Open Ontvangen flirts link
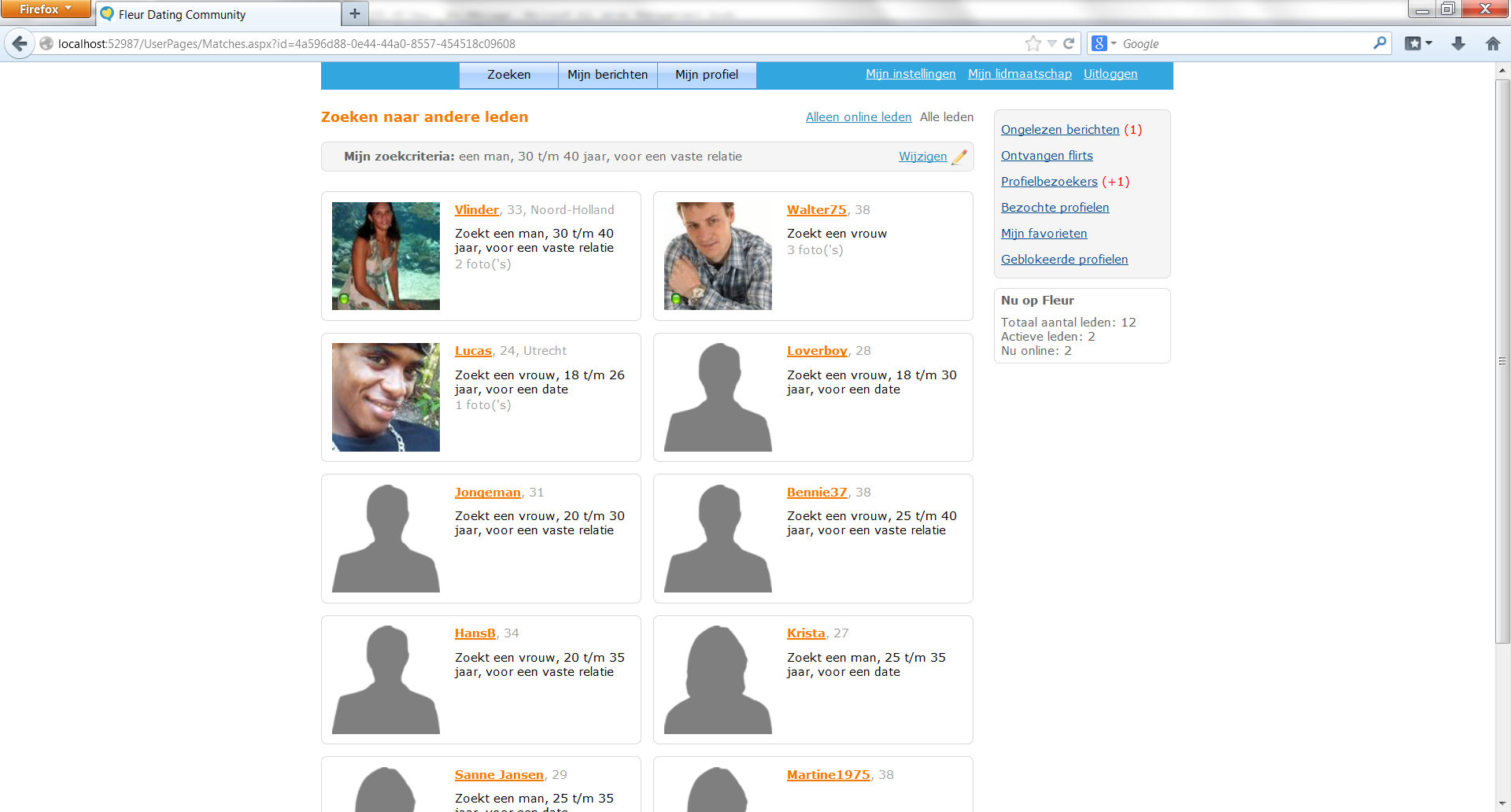This screenshot has width=1511, height=812. click(1047, 156)
